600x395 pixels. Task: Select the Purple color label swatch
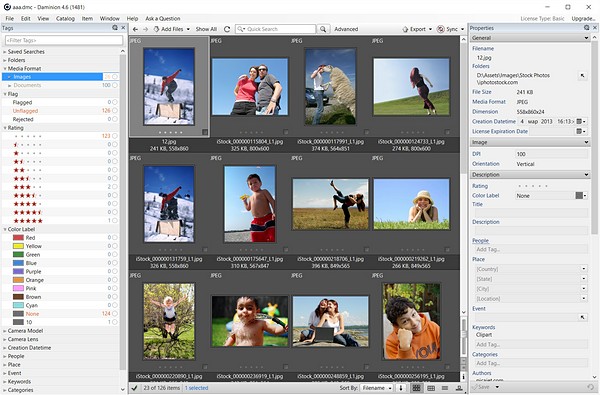18,271
